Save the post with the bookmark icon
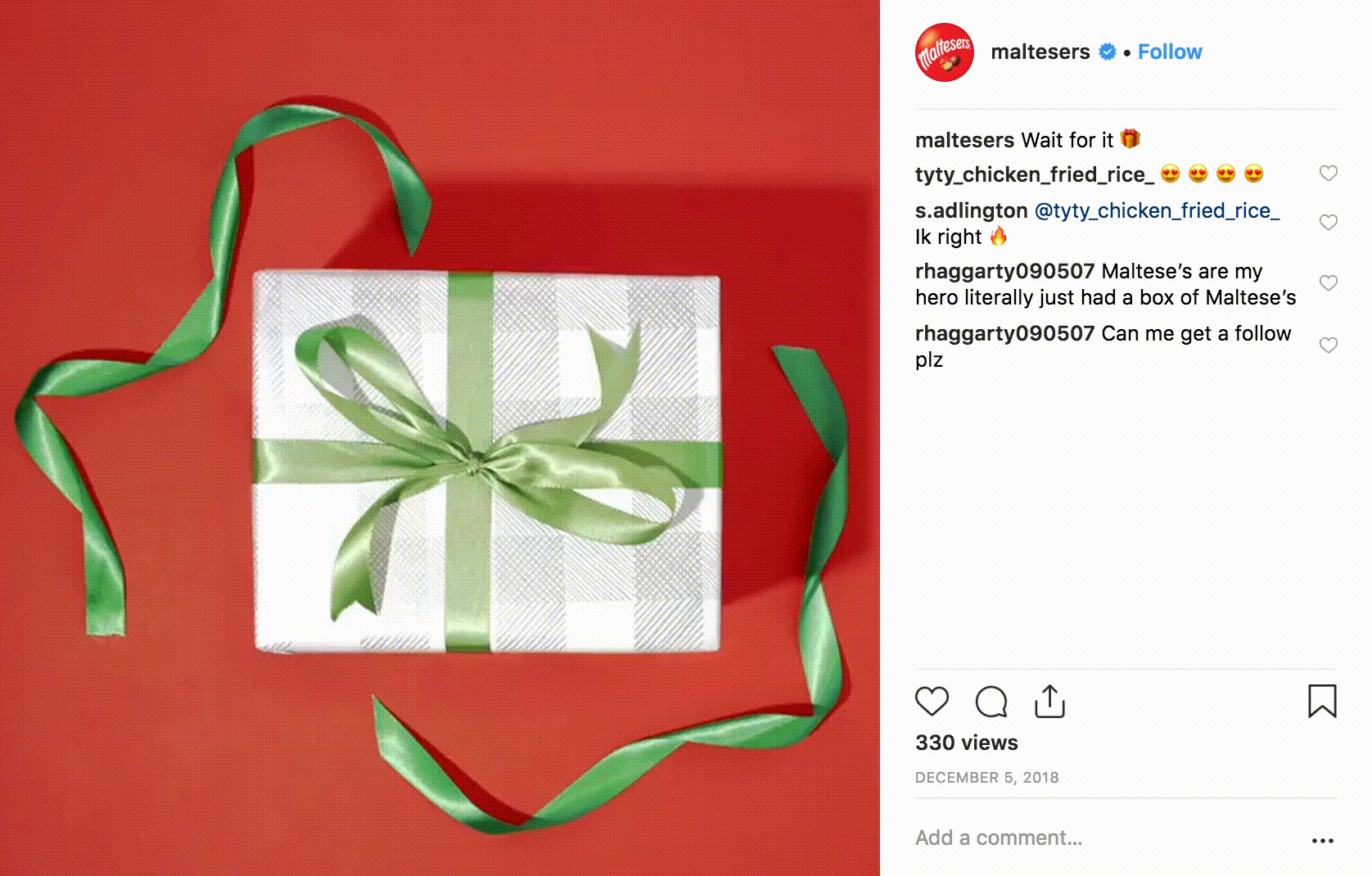The image size is (1372, 876). (x=1322, y=702)
